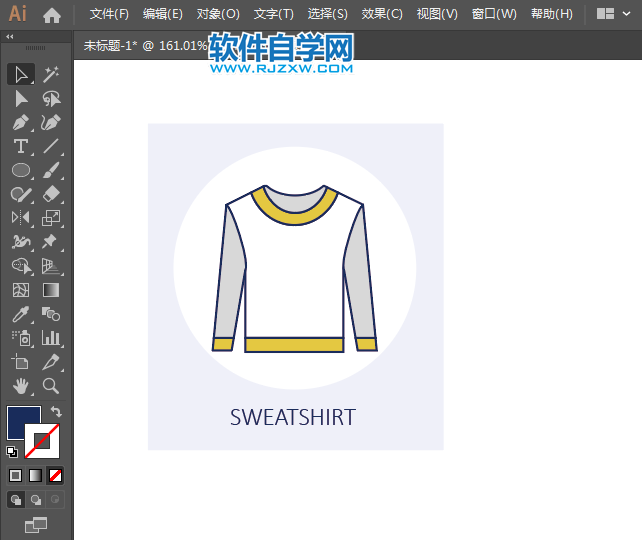Select the Pen tool
The image size is (642, 540).
point(21,122)
